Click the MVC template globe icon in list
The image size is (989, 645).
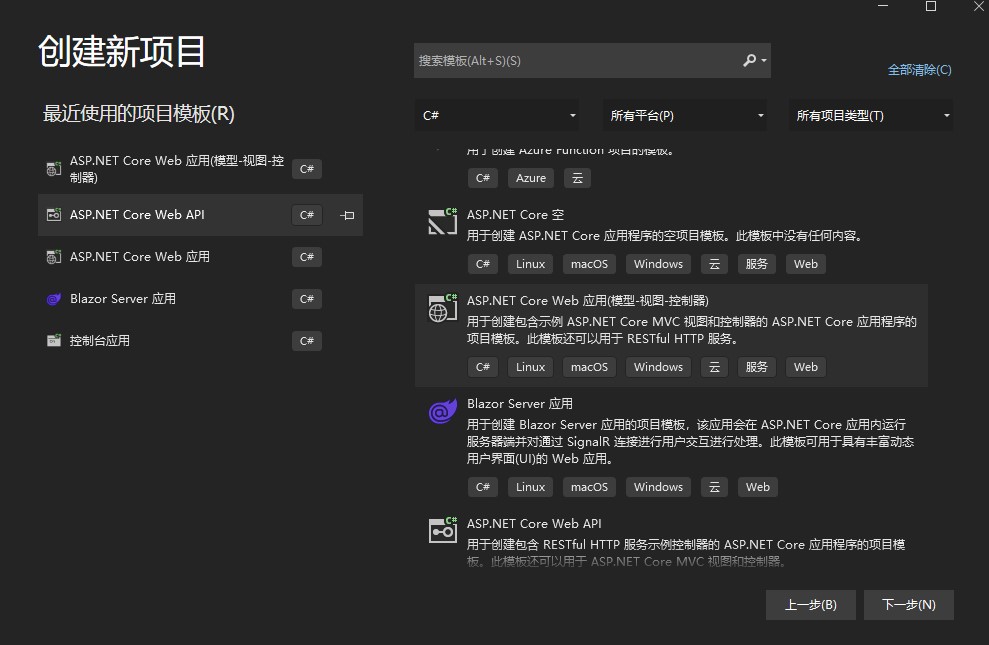(x=443, y=308)
